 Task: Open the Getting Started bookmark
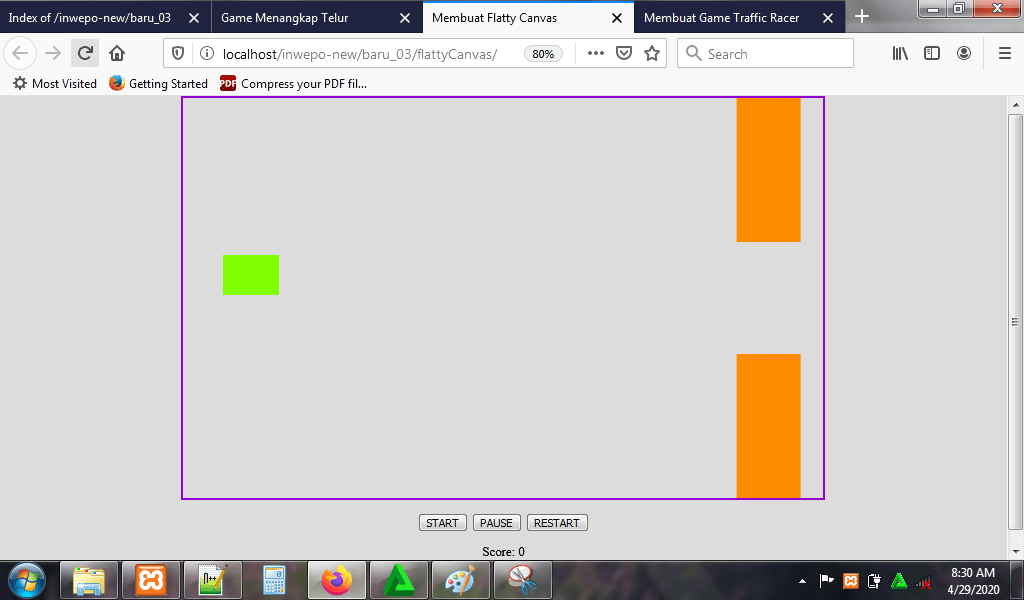point(159,84)
